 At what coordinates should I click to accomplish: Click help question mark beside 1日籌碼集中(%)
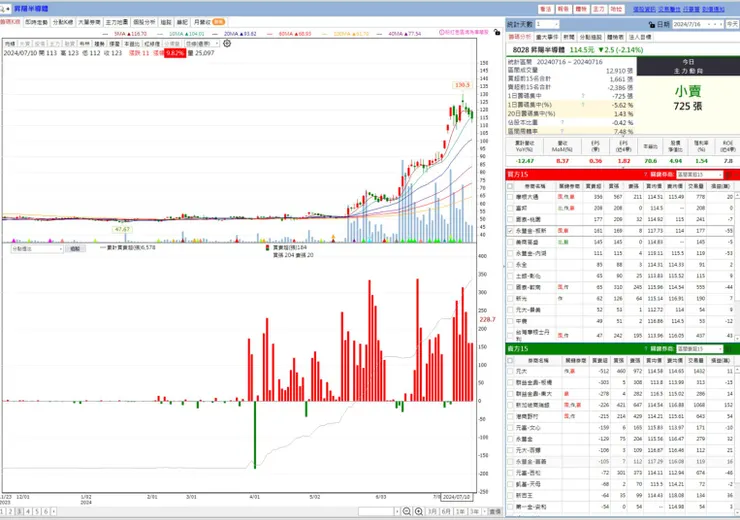tap(583, 105)
